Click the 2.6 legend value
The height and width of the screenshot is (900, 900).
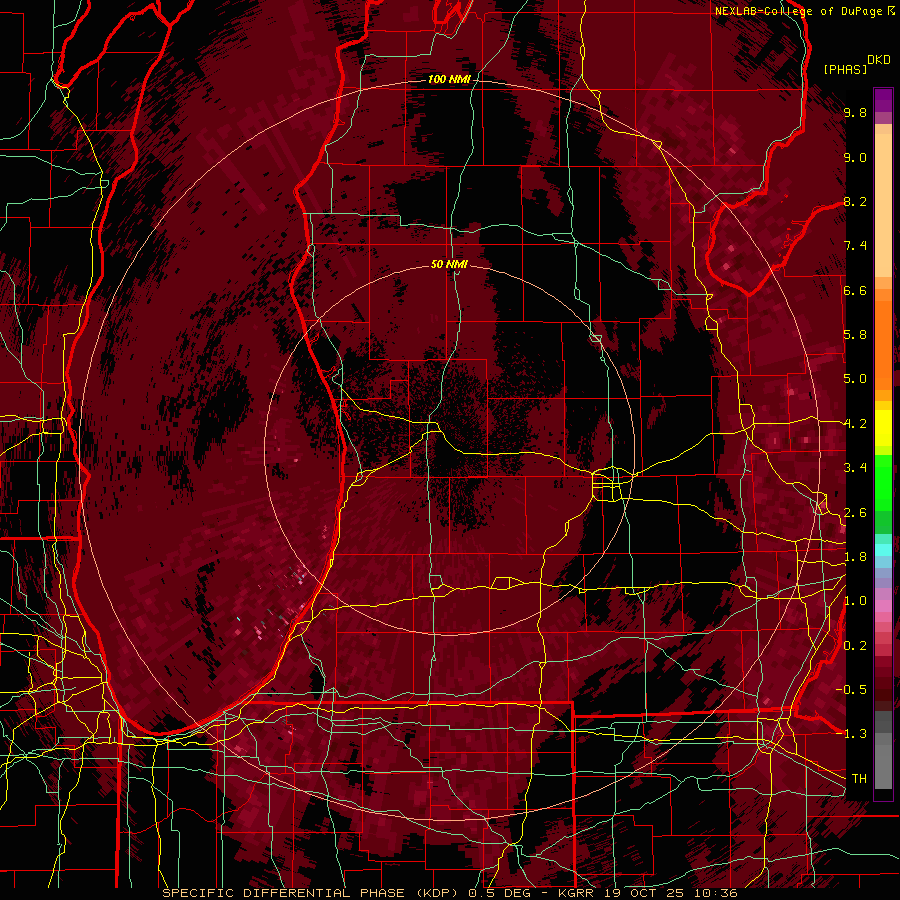click(855, 513)
